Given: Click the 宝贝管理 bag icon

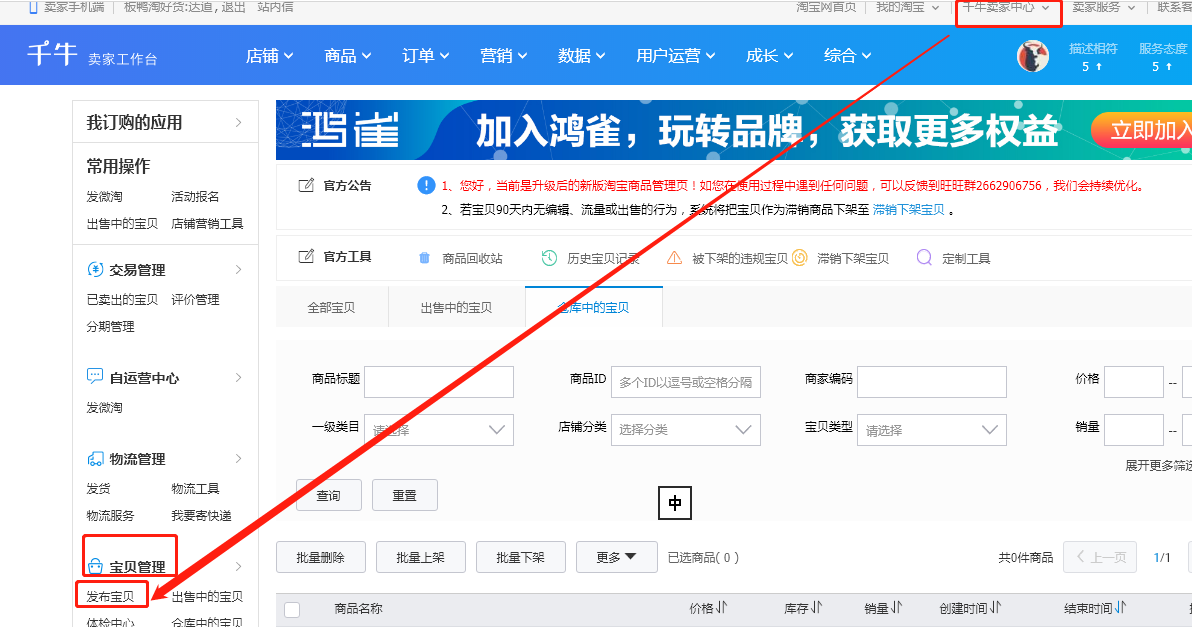Looking at the screenshot, I should [x=95, y=566].
